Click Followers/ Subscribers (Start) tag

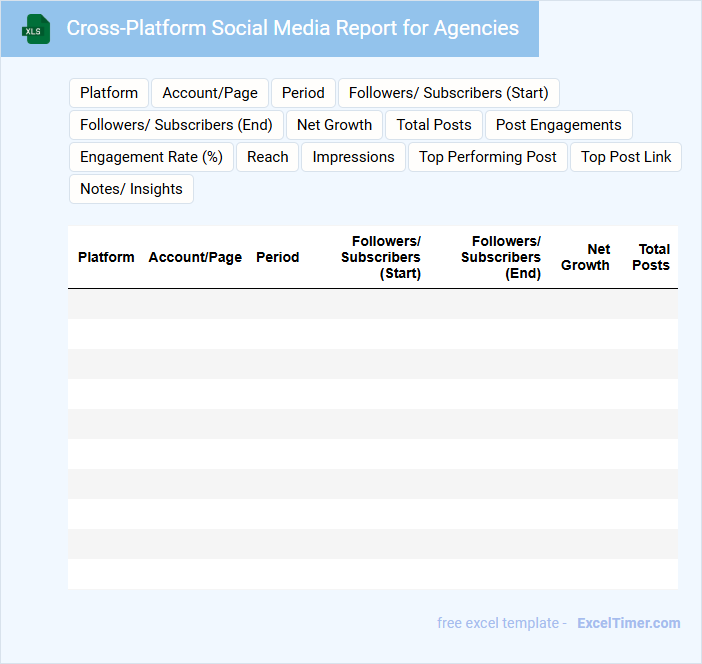coord(448,93)
